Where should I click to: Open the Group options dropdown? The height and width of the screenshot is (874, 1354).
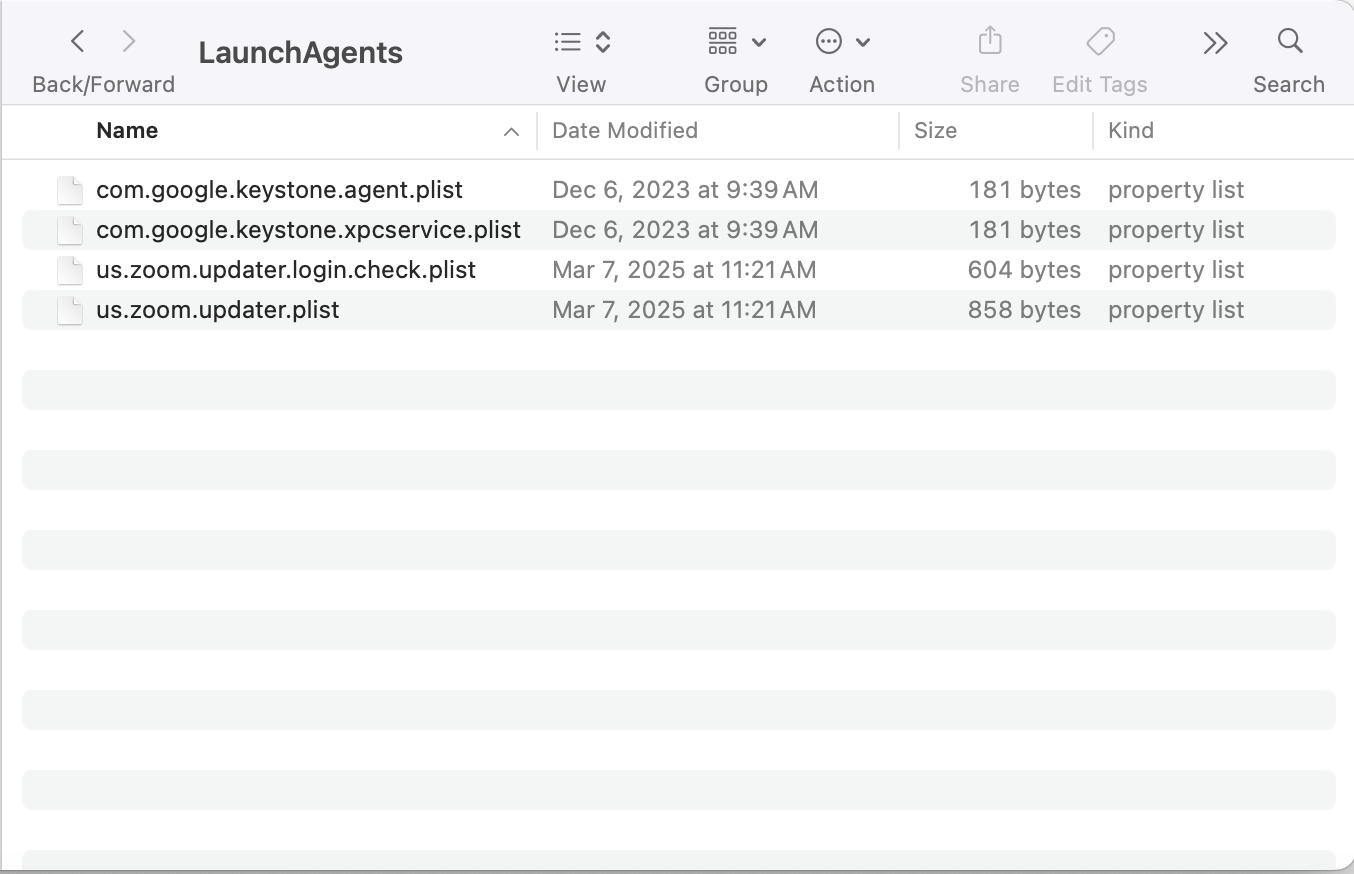736,42
